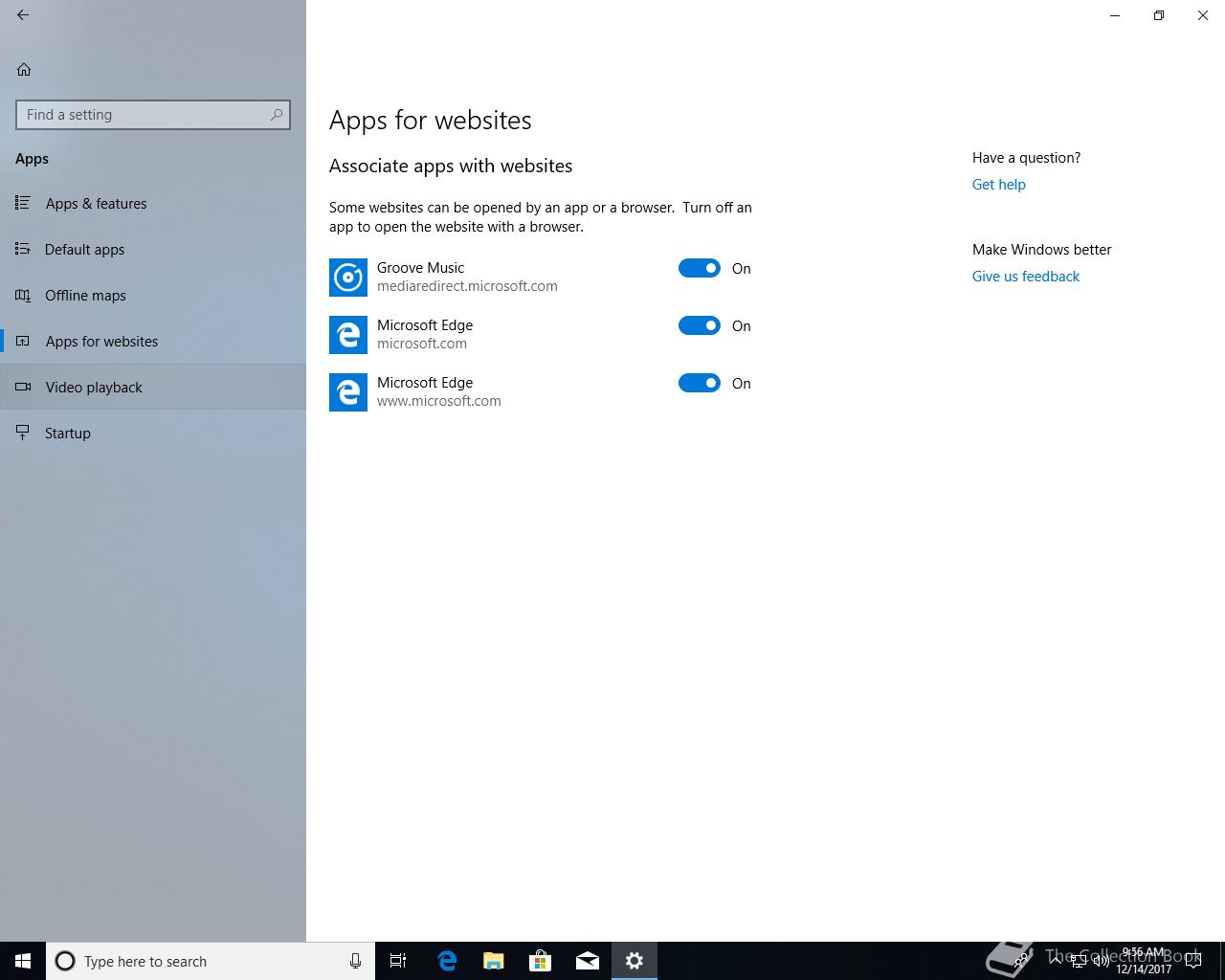This screenshot has height=980, width=1225.
Task: Click the Find a setting field
Action: coord(153,115)
